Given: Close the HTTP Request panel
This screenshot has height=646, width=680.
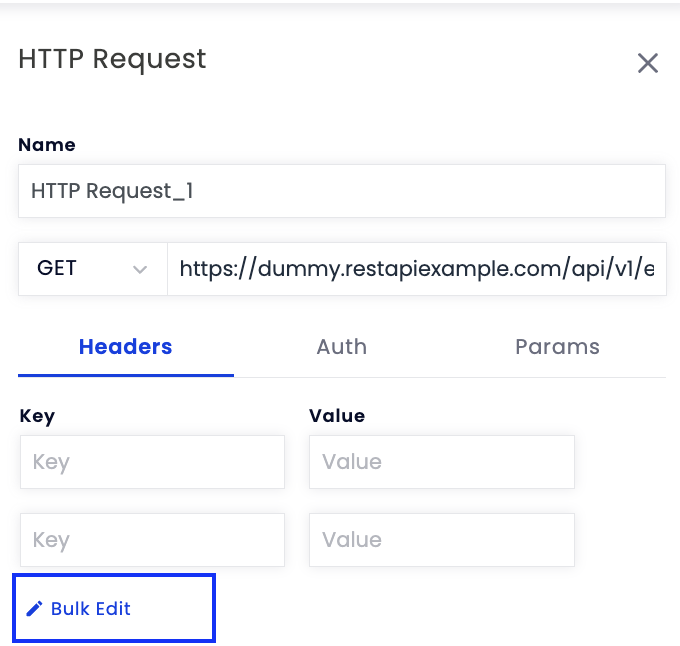Looking at the screenshot, I should point(648,63).
